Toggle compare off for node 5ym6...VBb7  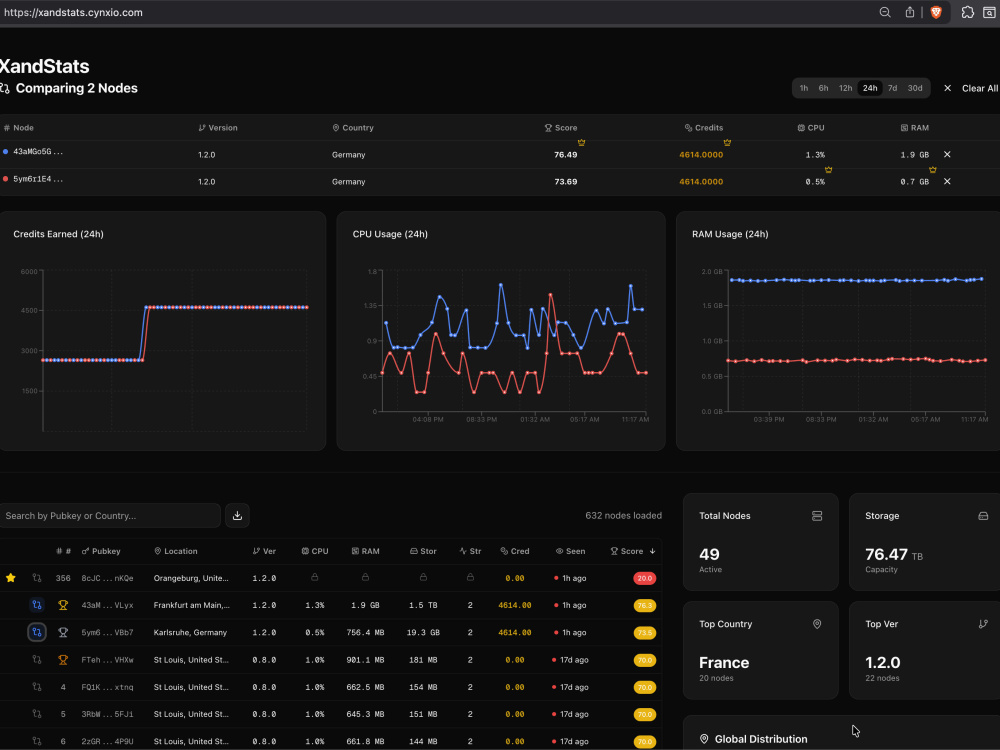(37, 632)
